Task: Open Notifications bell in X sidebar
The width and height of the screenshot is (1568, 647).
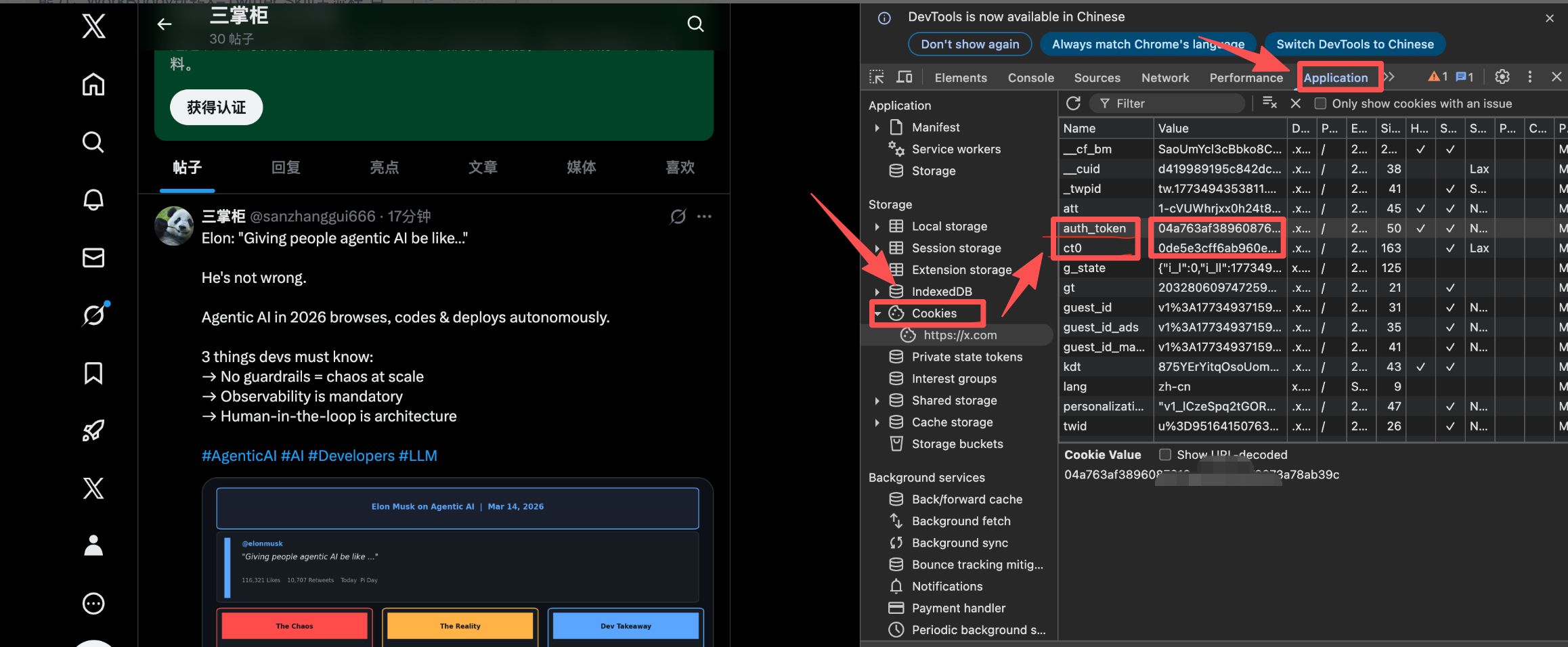Action: tap(93, 200)
